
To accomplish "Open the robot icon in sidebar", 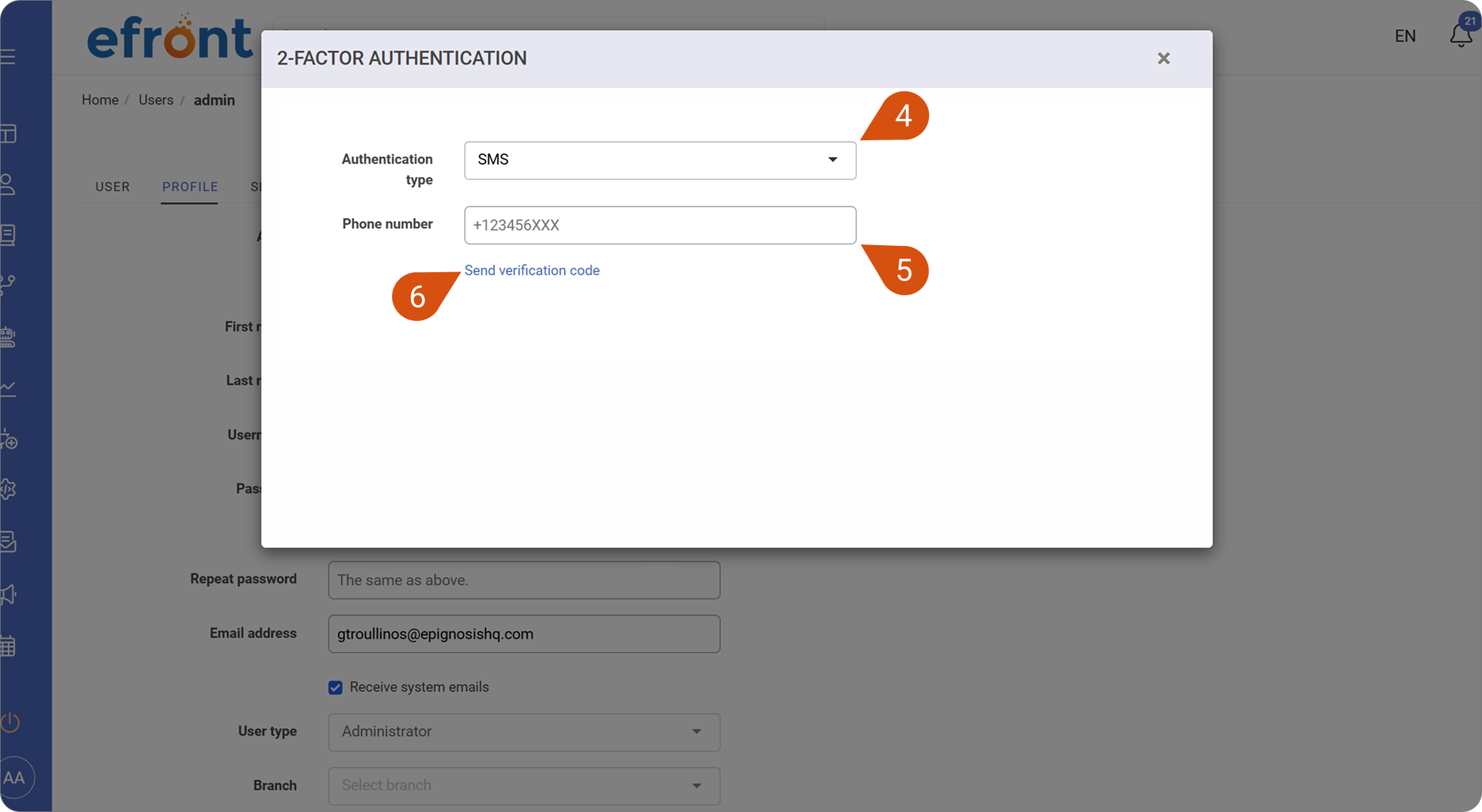I will tap(8, 337).
